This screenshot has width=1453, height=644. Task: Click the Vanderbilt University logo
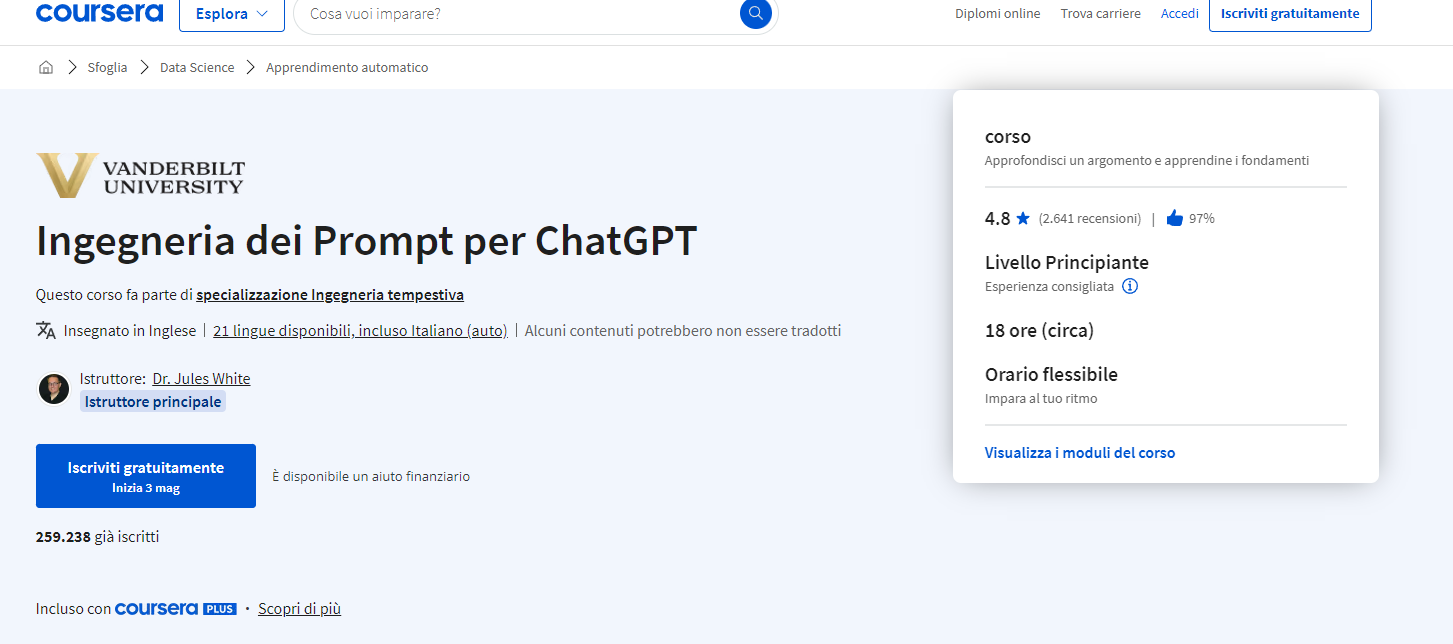click(140, 175)
